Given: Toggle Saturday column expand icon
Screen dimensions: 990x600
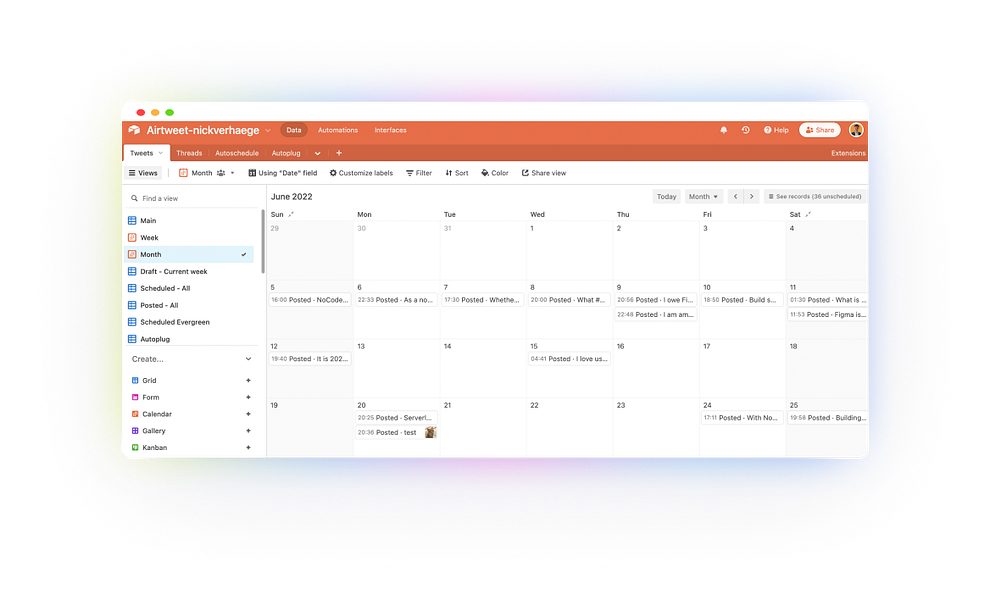Looking at the screenshot, I should (808, 215).
